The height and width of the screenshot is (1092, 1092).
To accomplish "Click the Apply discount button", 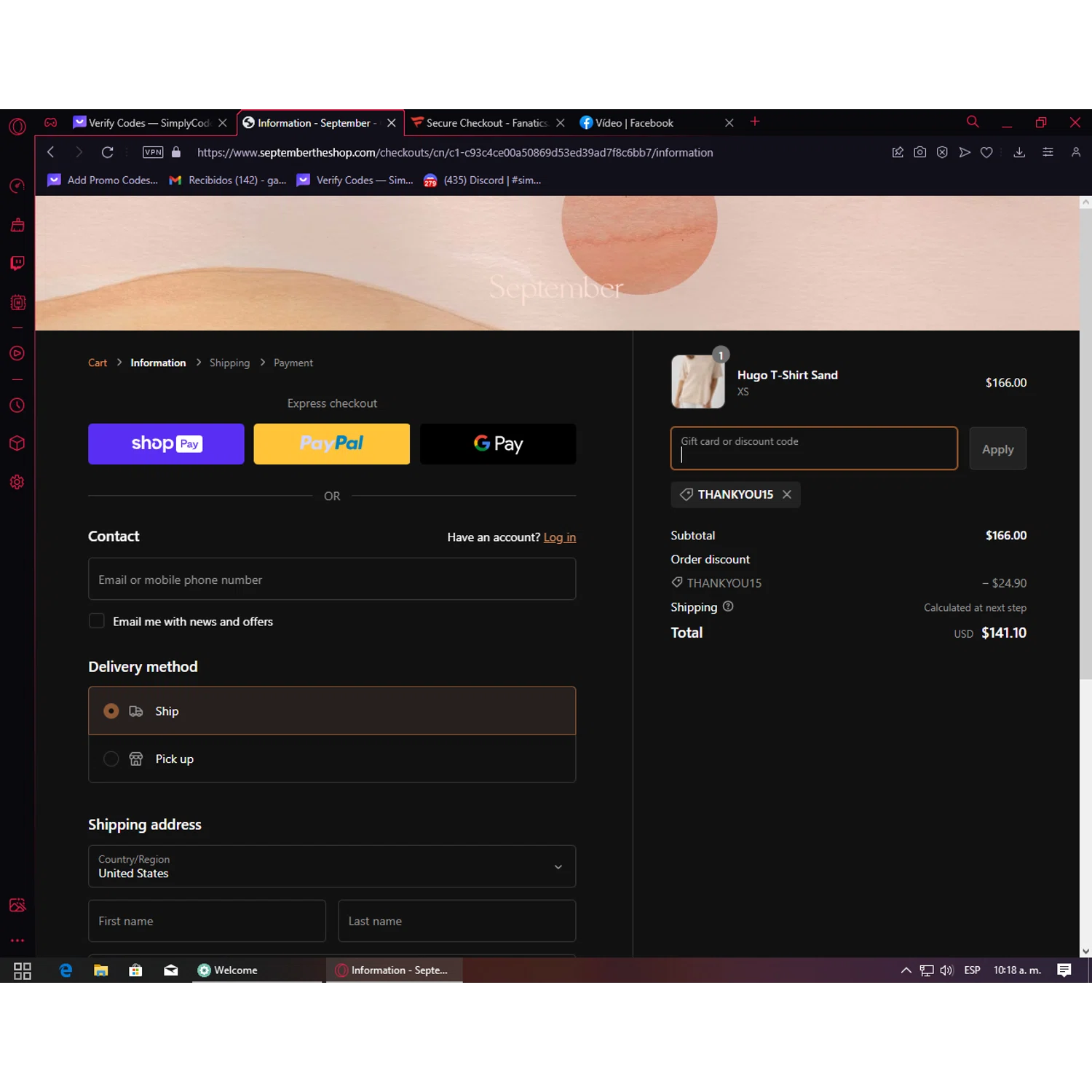I will [x=998, y=449].
